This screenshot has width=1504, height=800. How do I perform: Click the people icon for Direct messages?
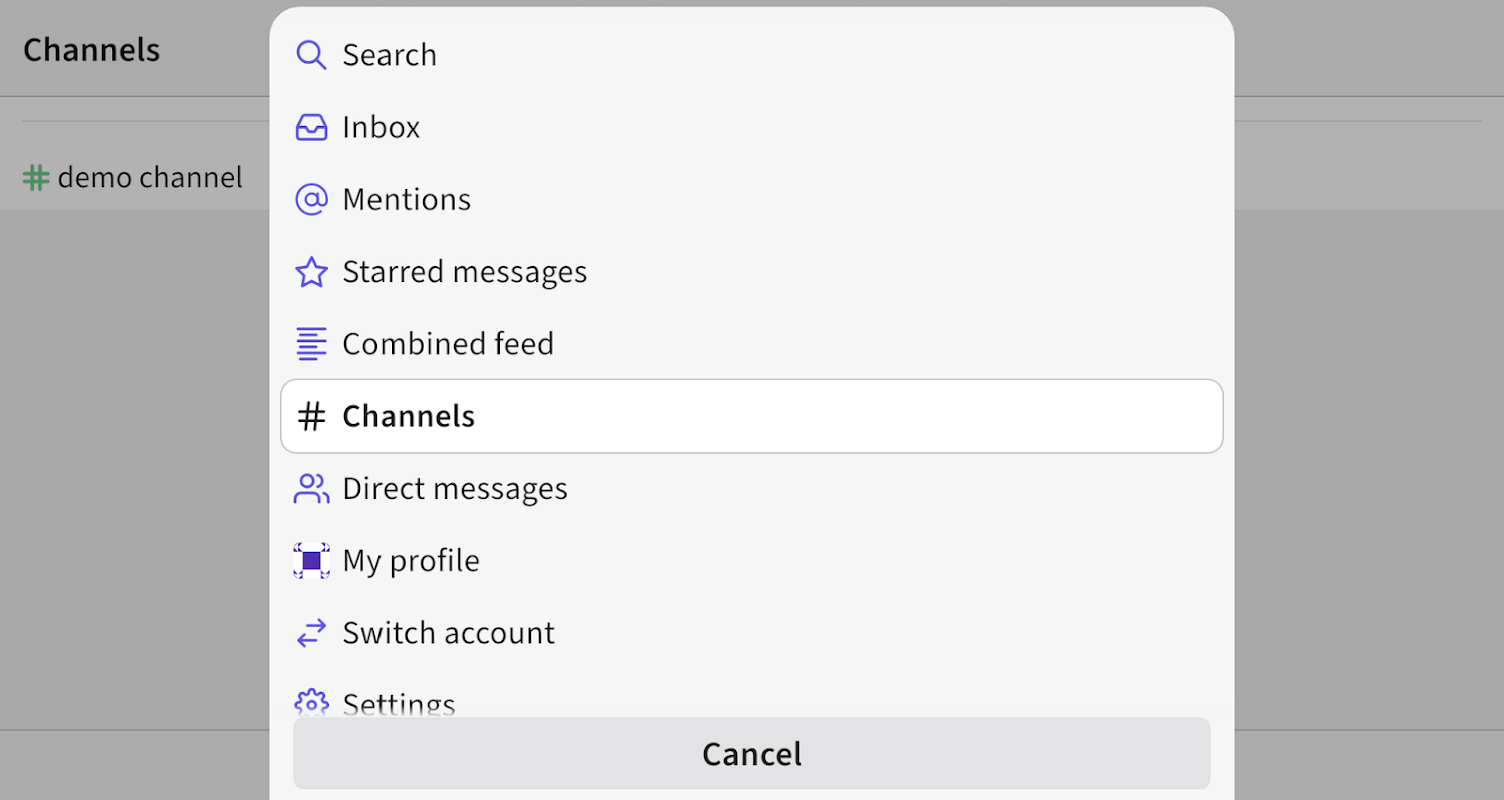point(311,488)
